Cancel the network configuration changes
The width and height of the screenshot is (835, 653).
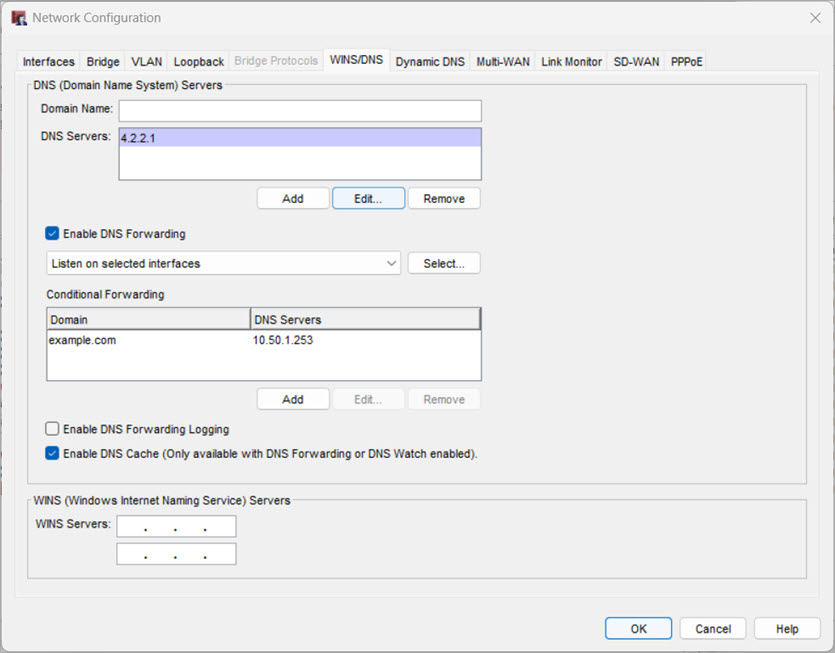coord(713,628)
